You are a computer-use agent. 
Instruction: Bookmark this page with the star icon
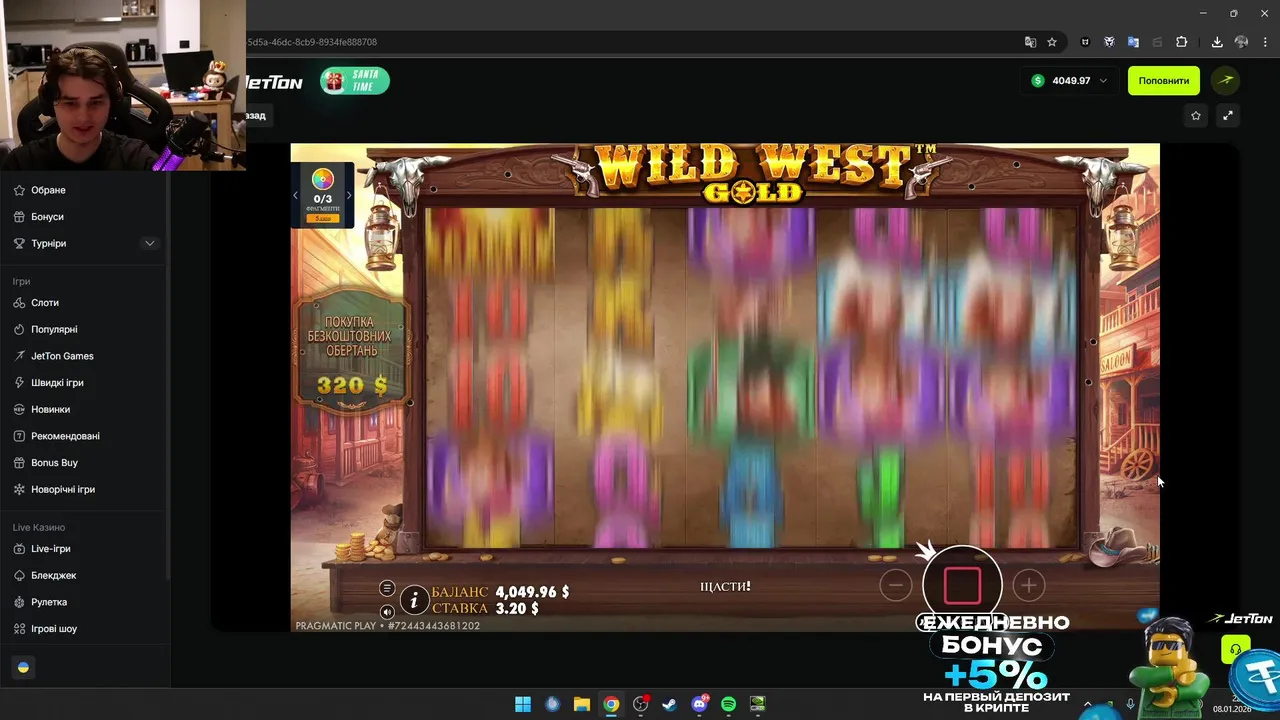tap(1052, 42)
